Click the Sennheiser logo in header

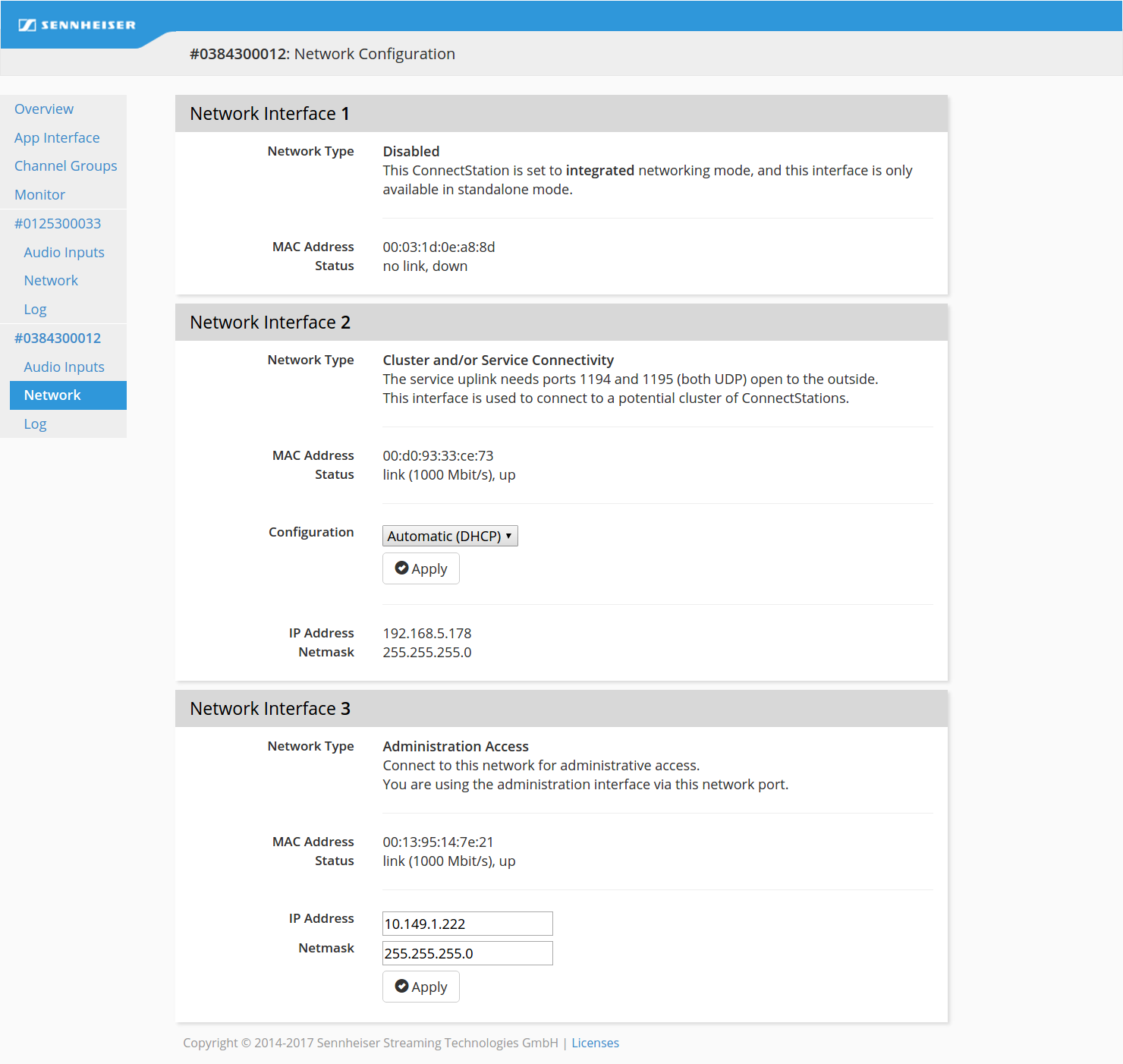(x=77, y=25)
